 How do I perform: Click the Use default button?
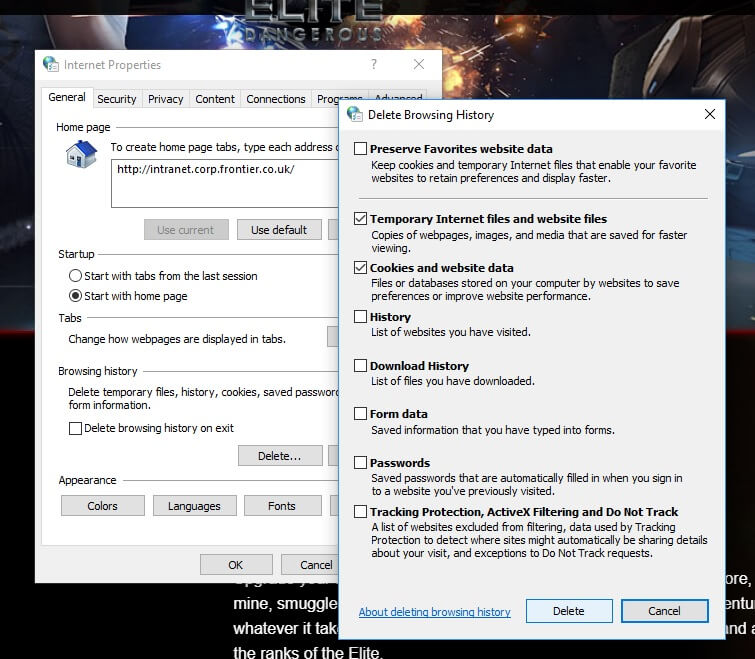pos(279,230)
